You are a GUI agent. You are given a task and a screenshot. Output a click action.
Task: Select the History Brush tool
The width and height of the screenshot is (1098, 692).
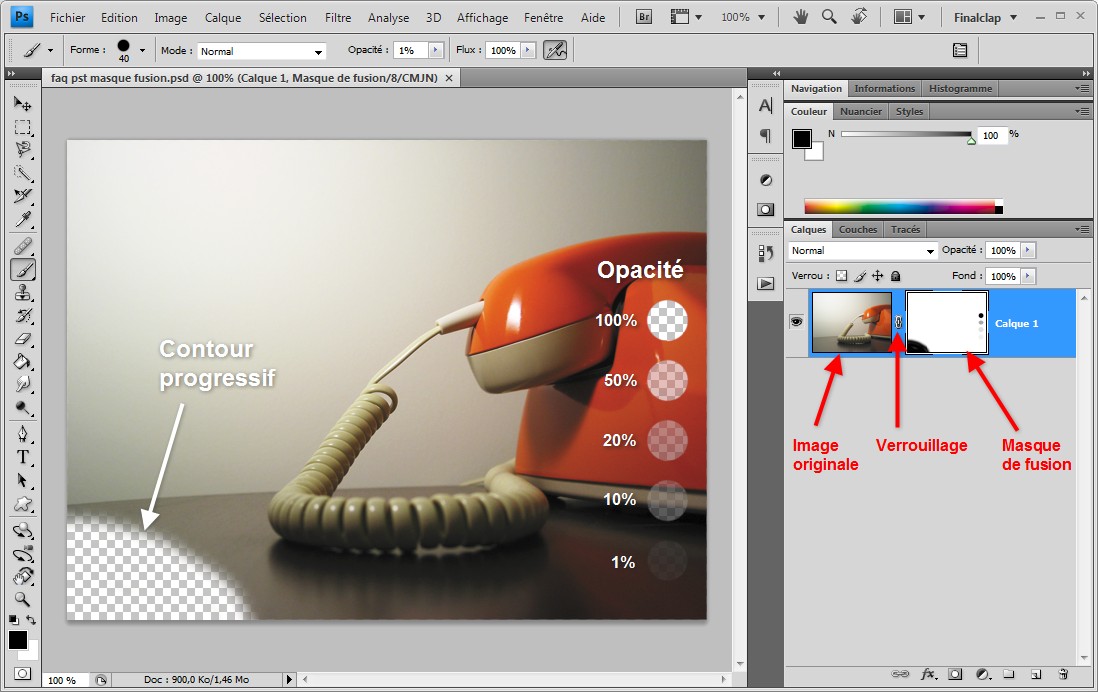tap(22, 316)
